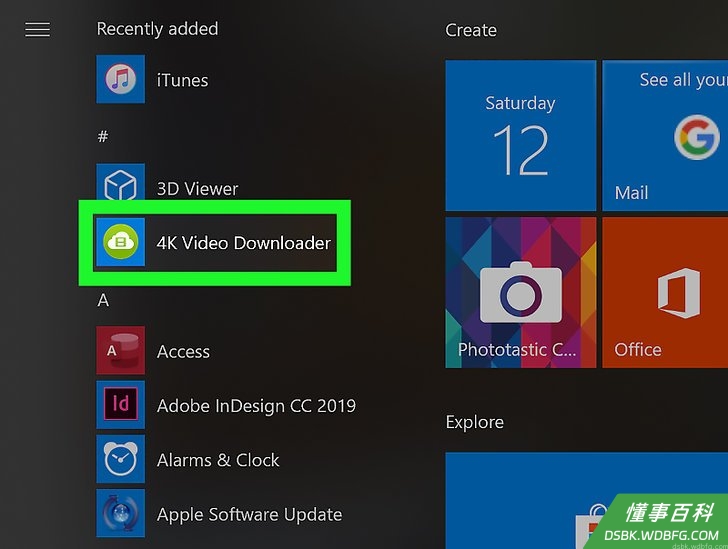Click the iTunes app icon
The height and width of the screenshot is (549, 728).
coord(121,79)
